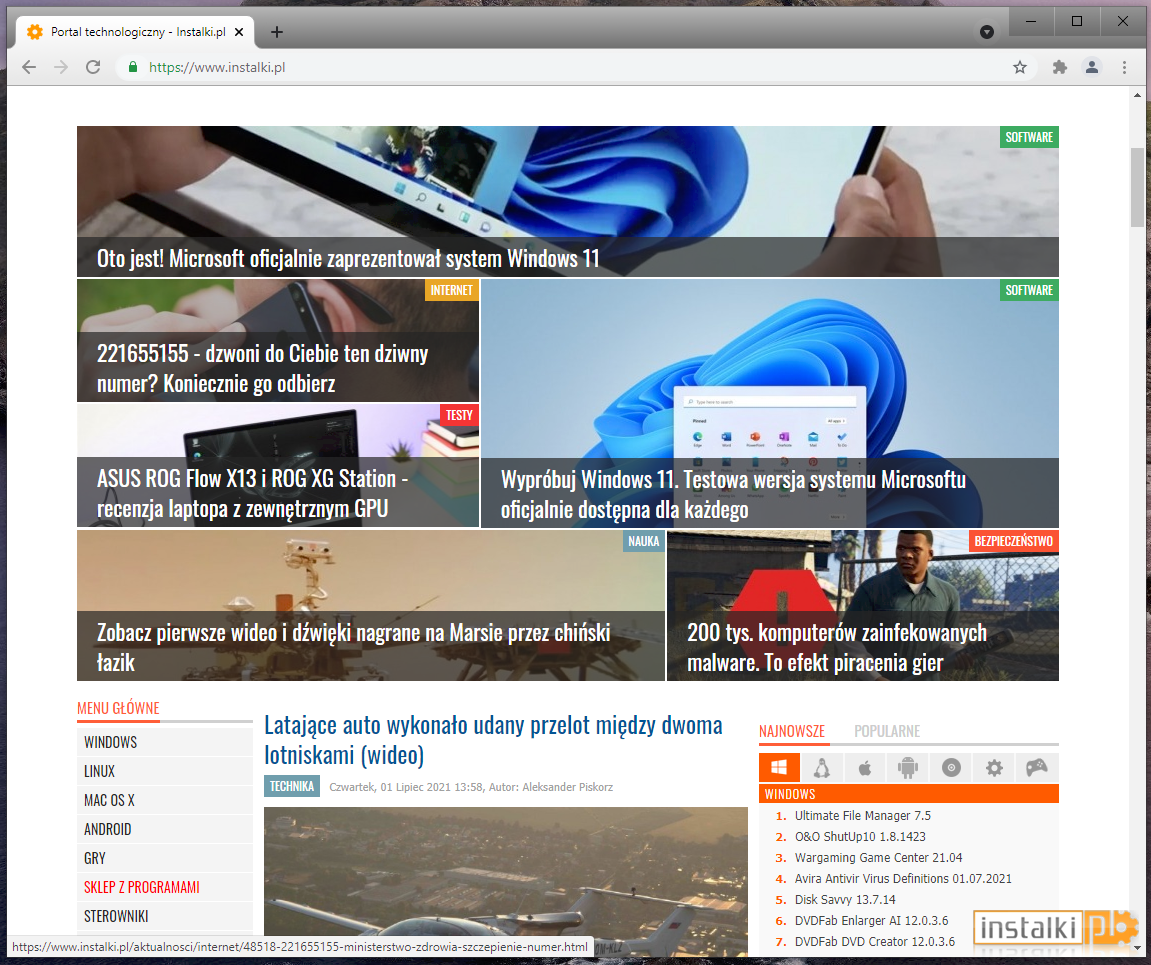This screenshot has width=1151, height=965.
Task: Select the Android robot platform icon
Action: (x=908, y=768)
